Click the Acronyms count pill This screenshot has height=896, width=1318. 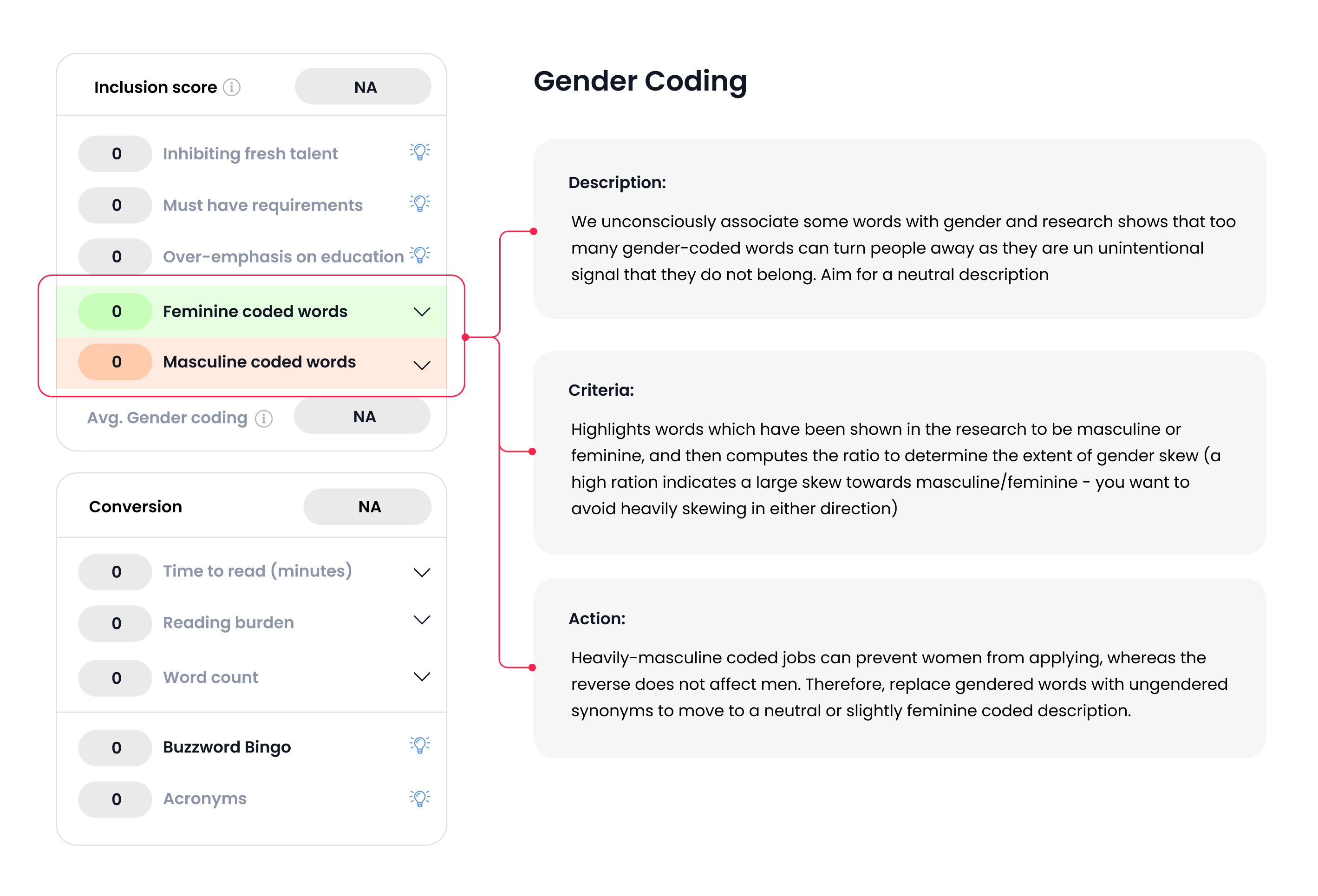[x=116, y=799]
